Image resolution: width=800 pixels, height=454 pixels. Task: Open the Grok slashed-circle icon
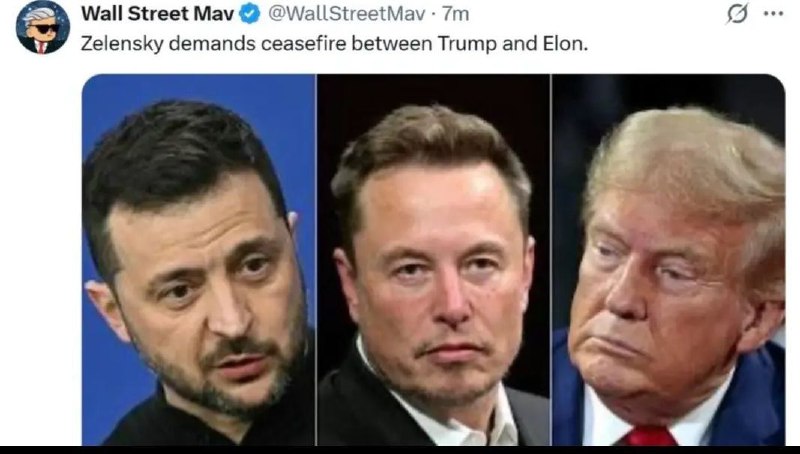point(737,14)
